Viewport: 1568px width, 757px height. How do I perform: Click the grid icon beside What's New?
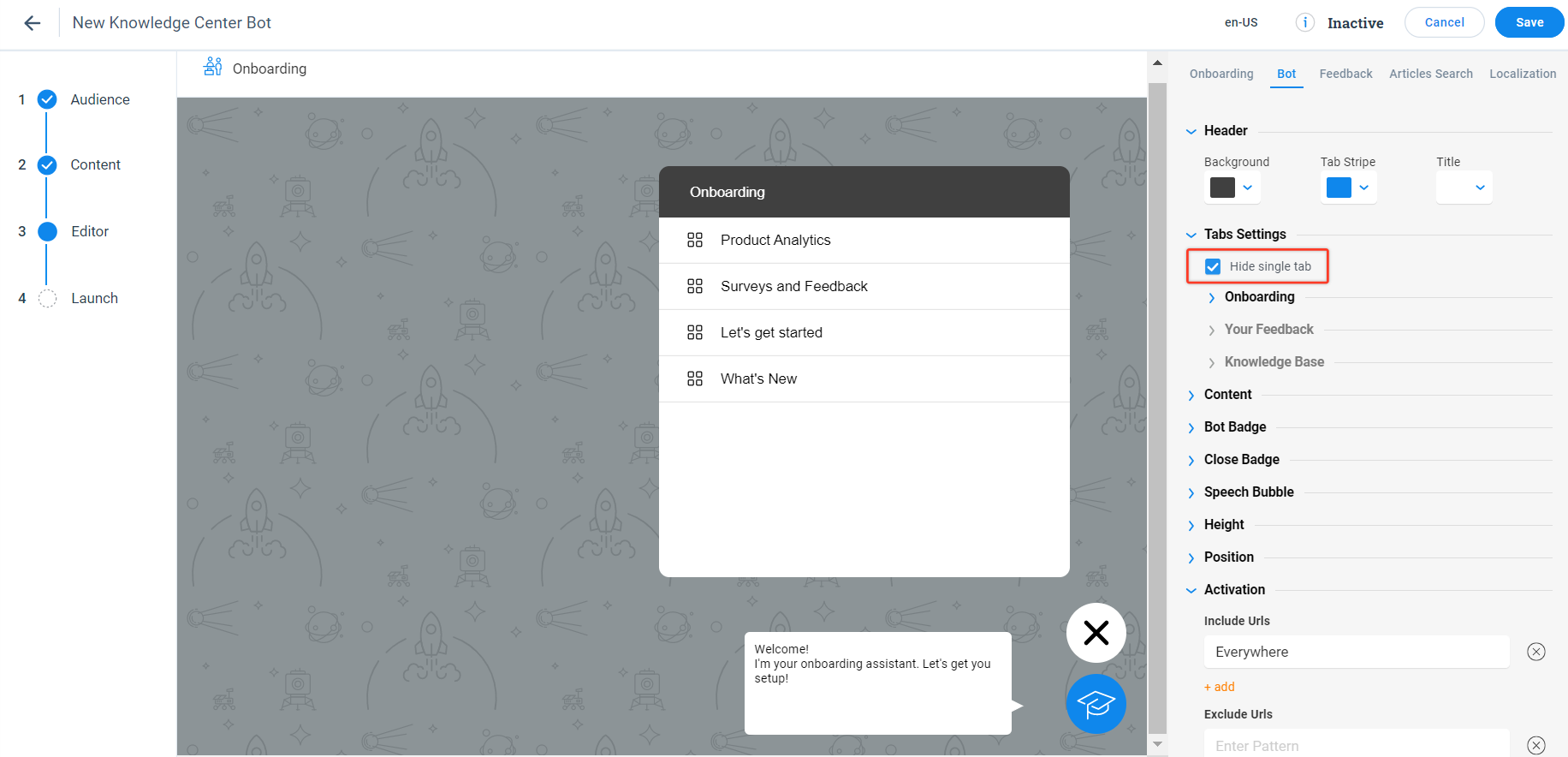[695, 378]
